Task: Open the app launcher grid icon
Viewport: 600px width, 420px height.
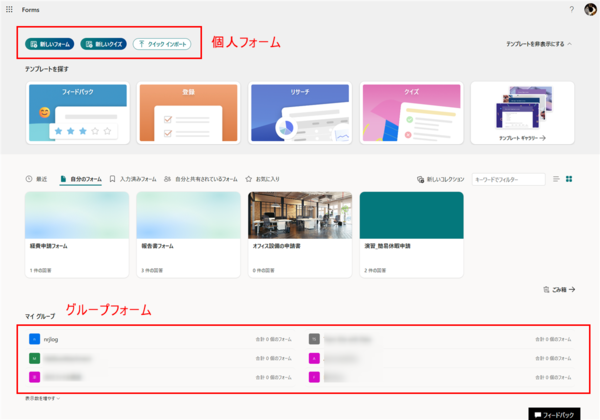Action: 9,9
